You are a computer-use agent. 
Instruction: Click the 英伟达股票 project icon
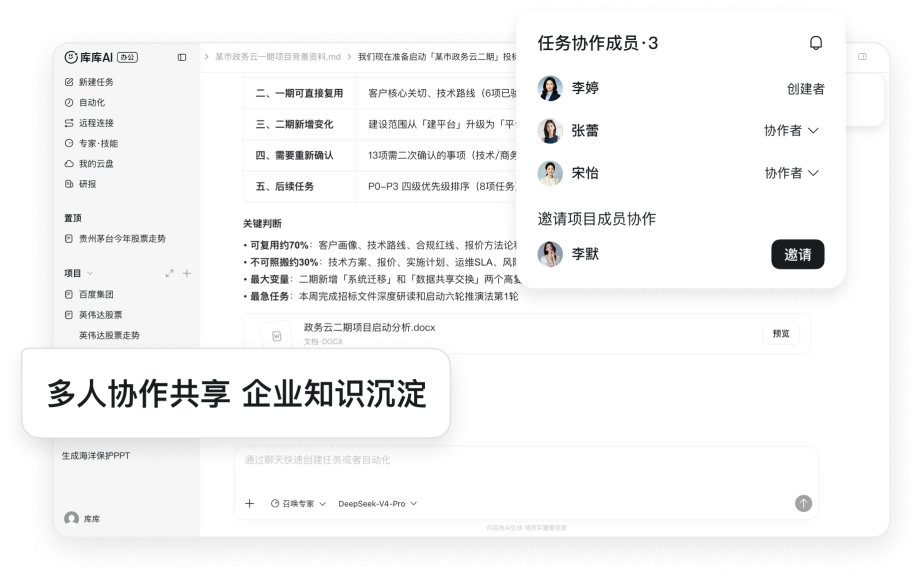pos(69,315)
